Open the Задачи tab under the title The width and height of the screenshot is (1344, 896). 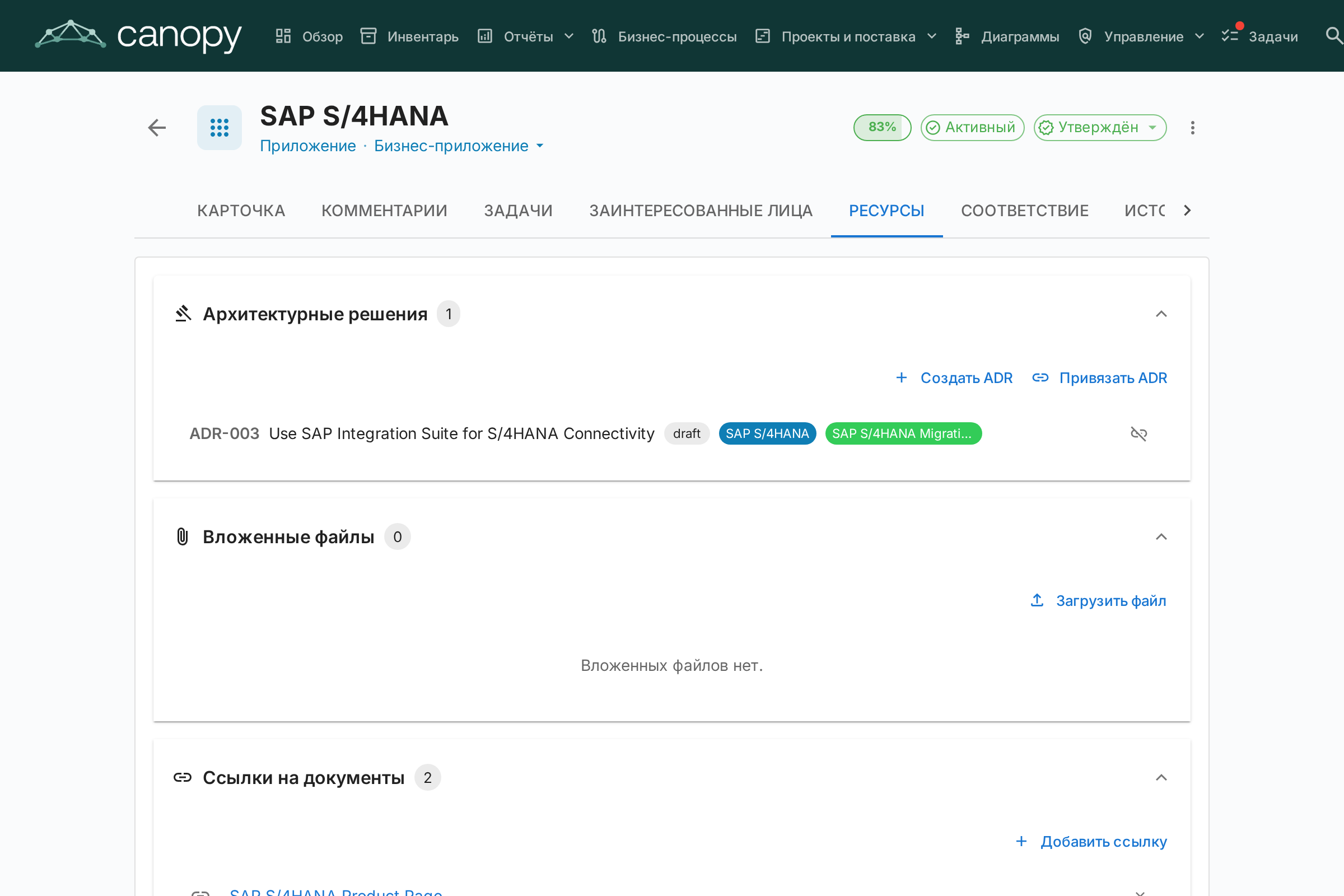click(x=519, y=211)
